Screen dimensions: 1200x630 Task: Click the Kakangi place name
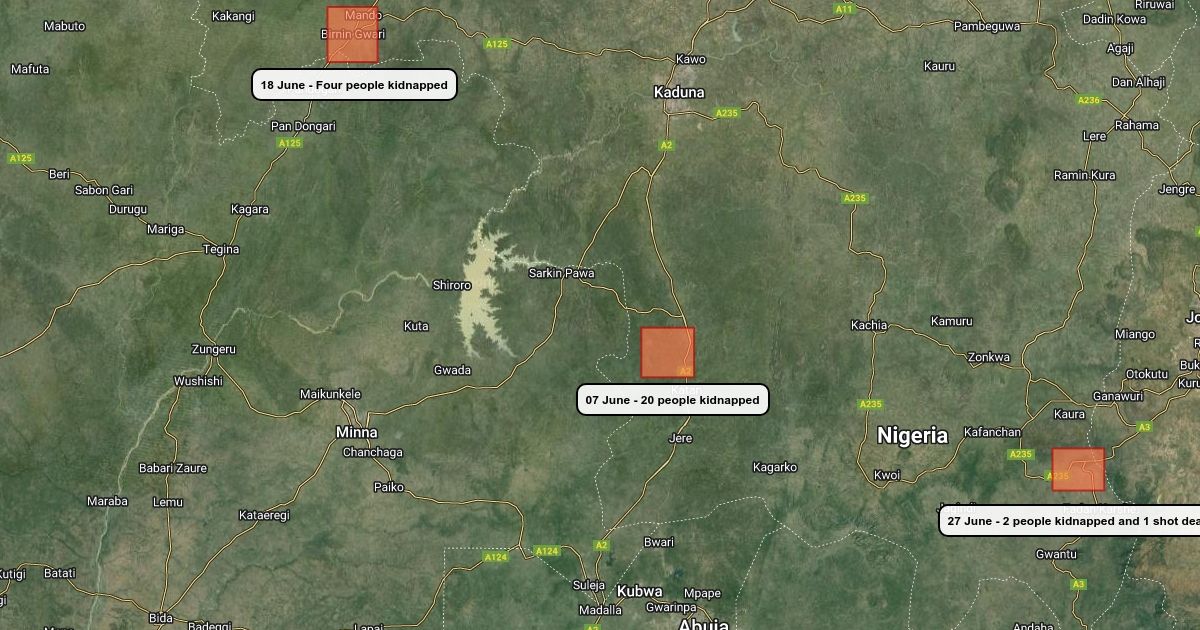pyautogui.click(x=234, y=16)
